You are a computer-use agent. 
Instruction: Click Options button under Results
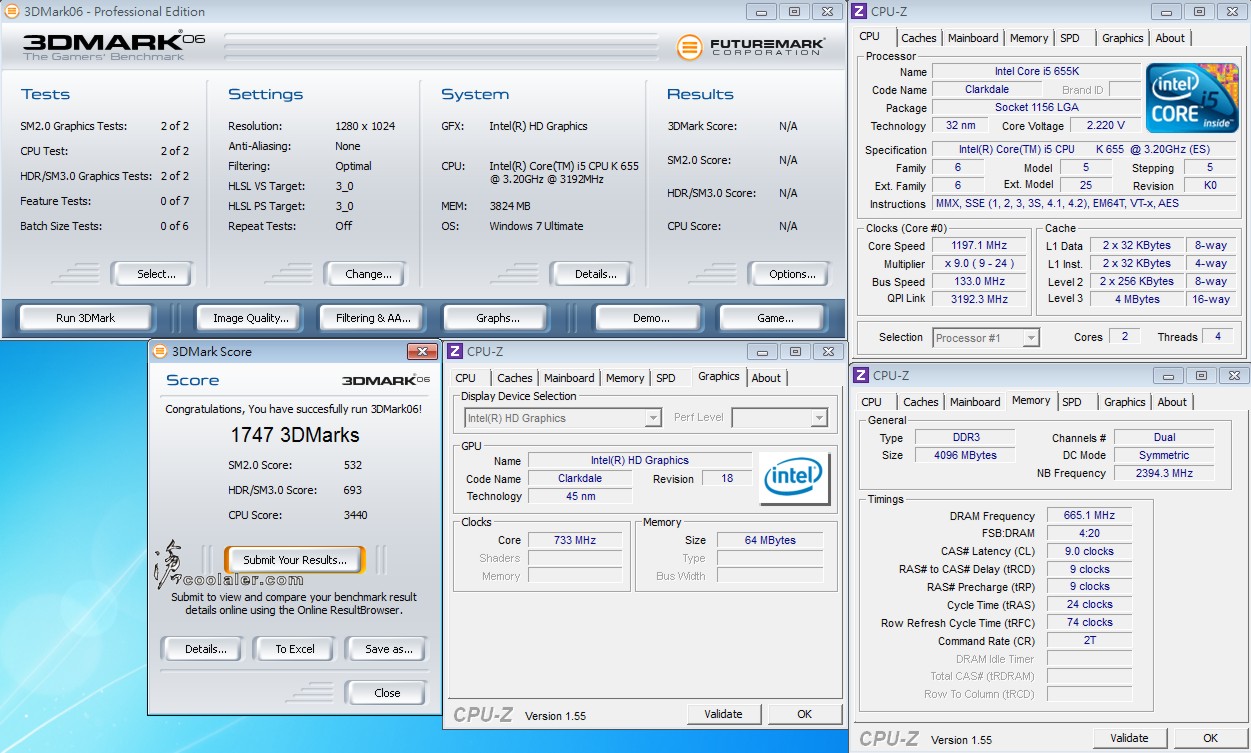(x=787, y=274)
